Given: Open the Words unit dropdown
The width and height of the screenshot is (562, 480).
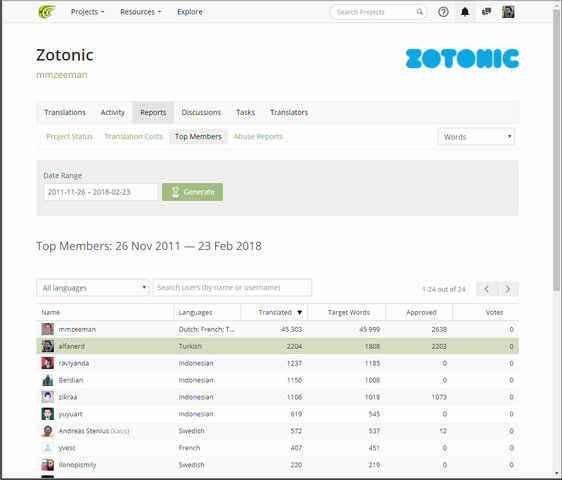Looking at the screenshot, I should pos(476,137).
